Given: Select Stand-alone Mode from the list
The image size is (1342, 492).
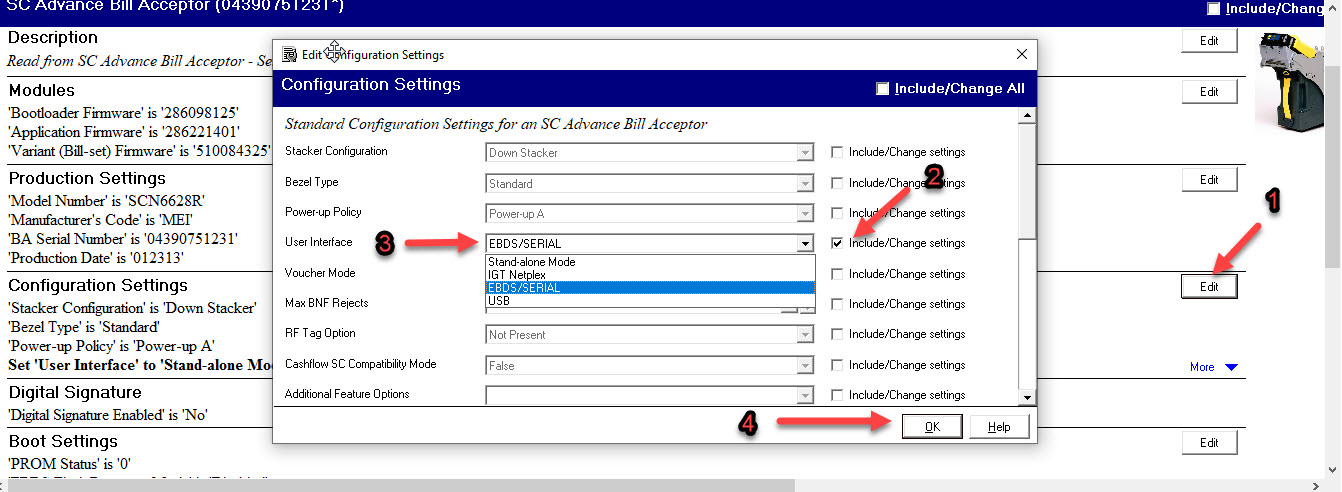Looking at the screenshot, I should click(x=532, y=262).
